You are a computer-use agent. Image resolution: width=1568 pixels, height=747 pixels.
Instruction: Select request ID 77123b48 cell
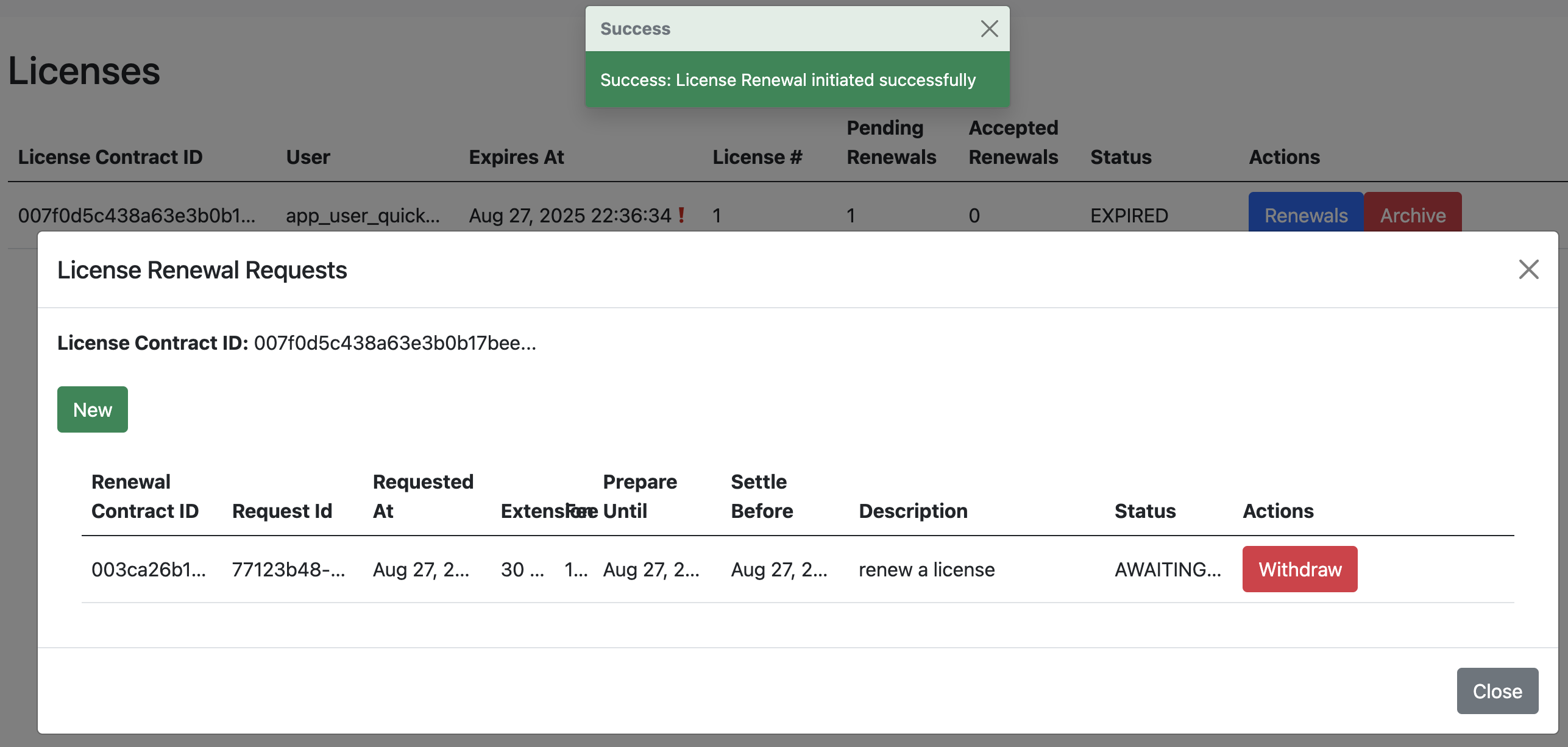288,570
